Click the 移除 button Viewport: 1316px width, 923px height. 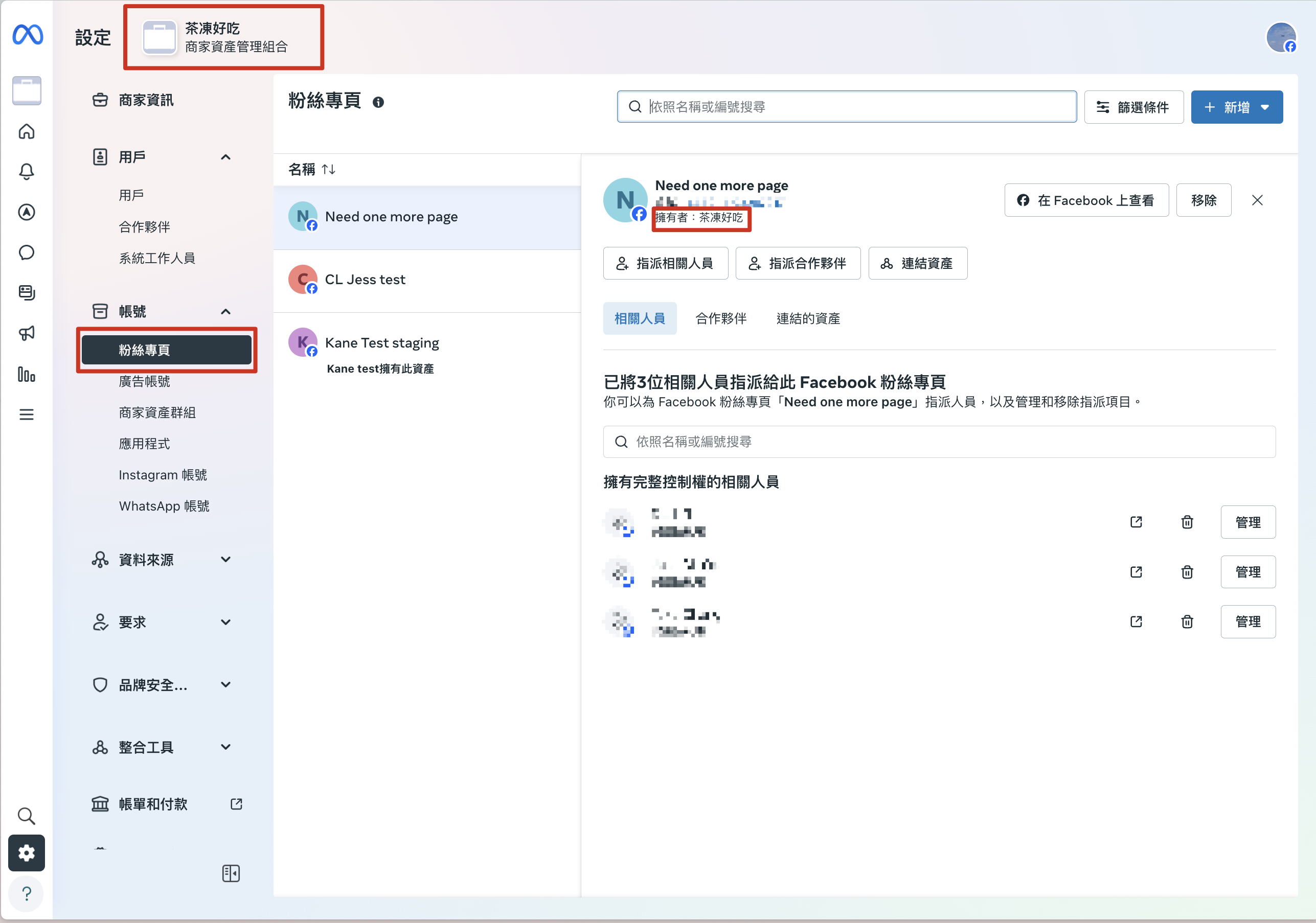click(x=1204, y=200)
